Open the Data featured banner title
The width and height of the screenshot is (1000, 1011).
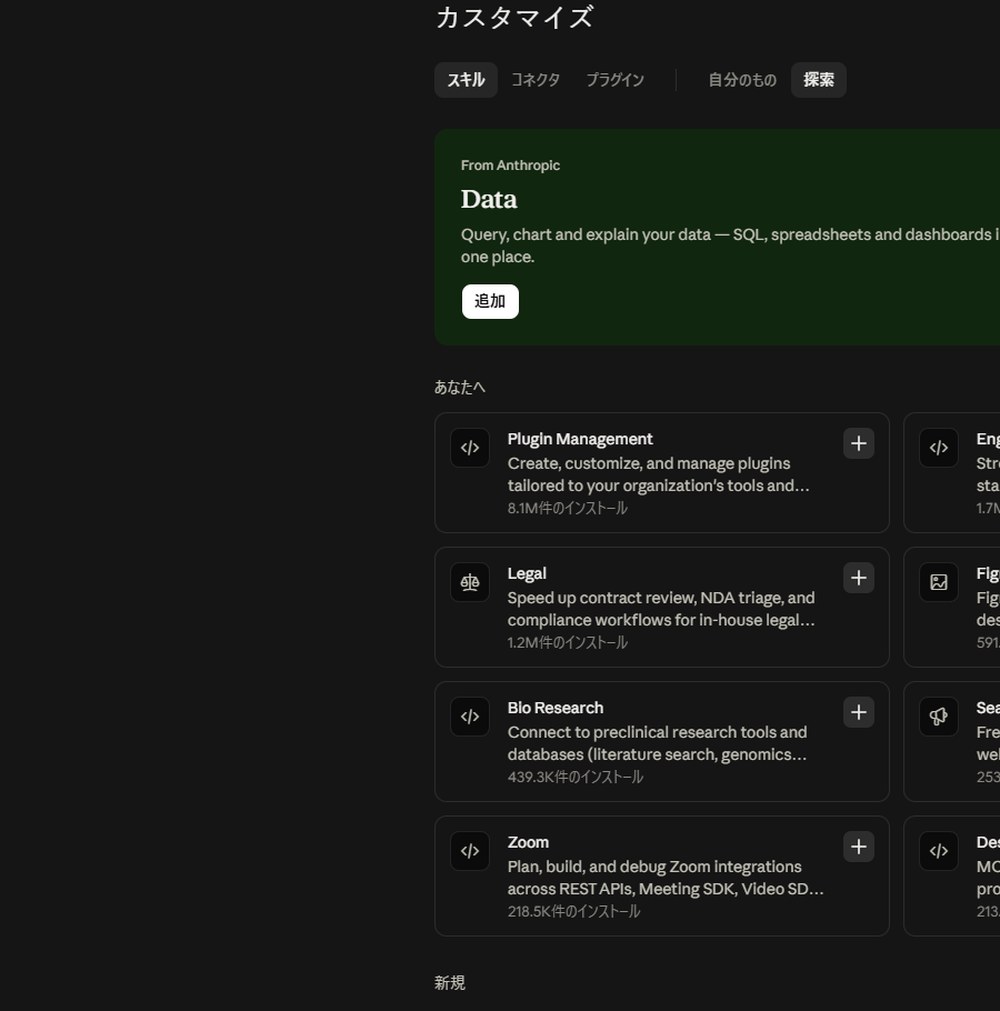coord(489,199)
